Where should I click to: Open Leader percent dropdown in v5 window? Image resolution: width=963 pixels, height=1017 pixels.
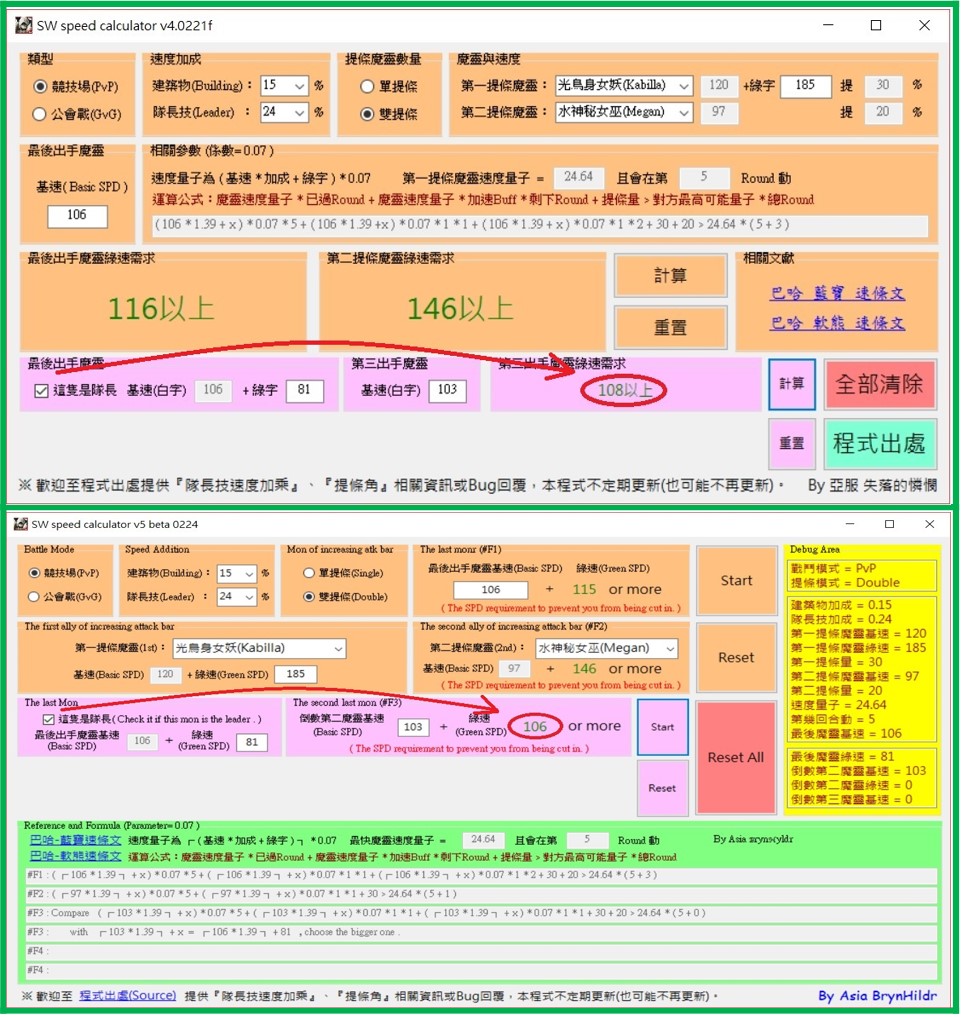click(237, 596)
